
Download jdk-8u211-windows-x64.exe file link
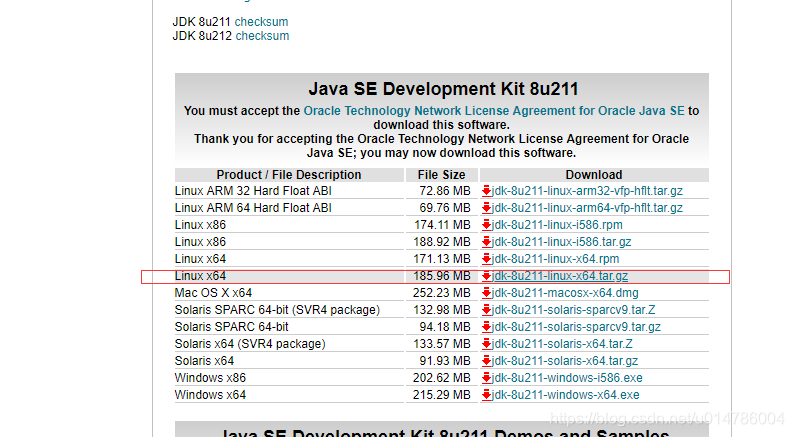(566, 395)
